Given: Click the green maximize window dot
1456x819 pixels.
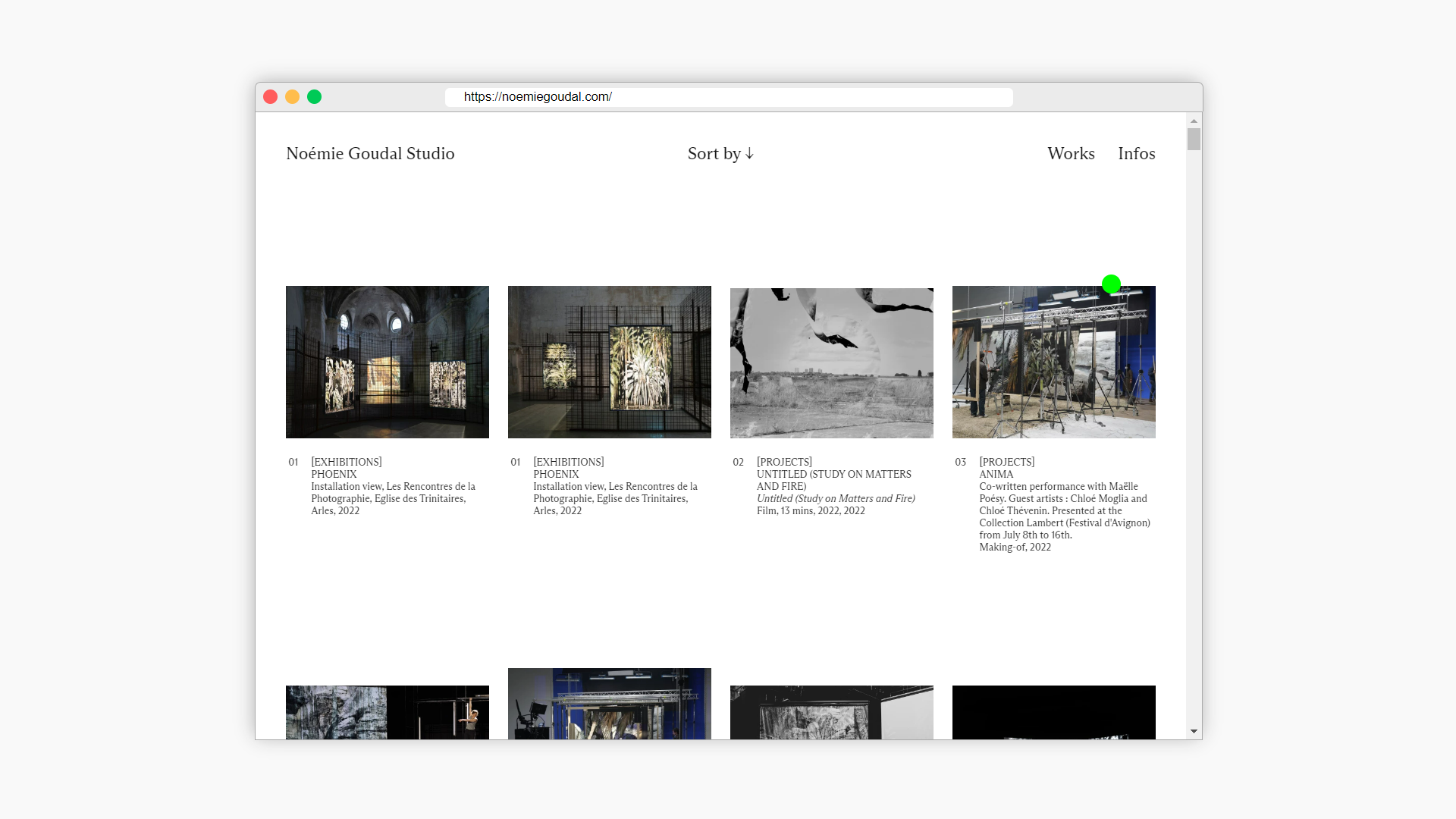Looking at the screenshot, I should click(314, 97).
